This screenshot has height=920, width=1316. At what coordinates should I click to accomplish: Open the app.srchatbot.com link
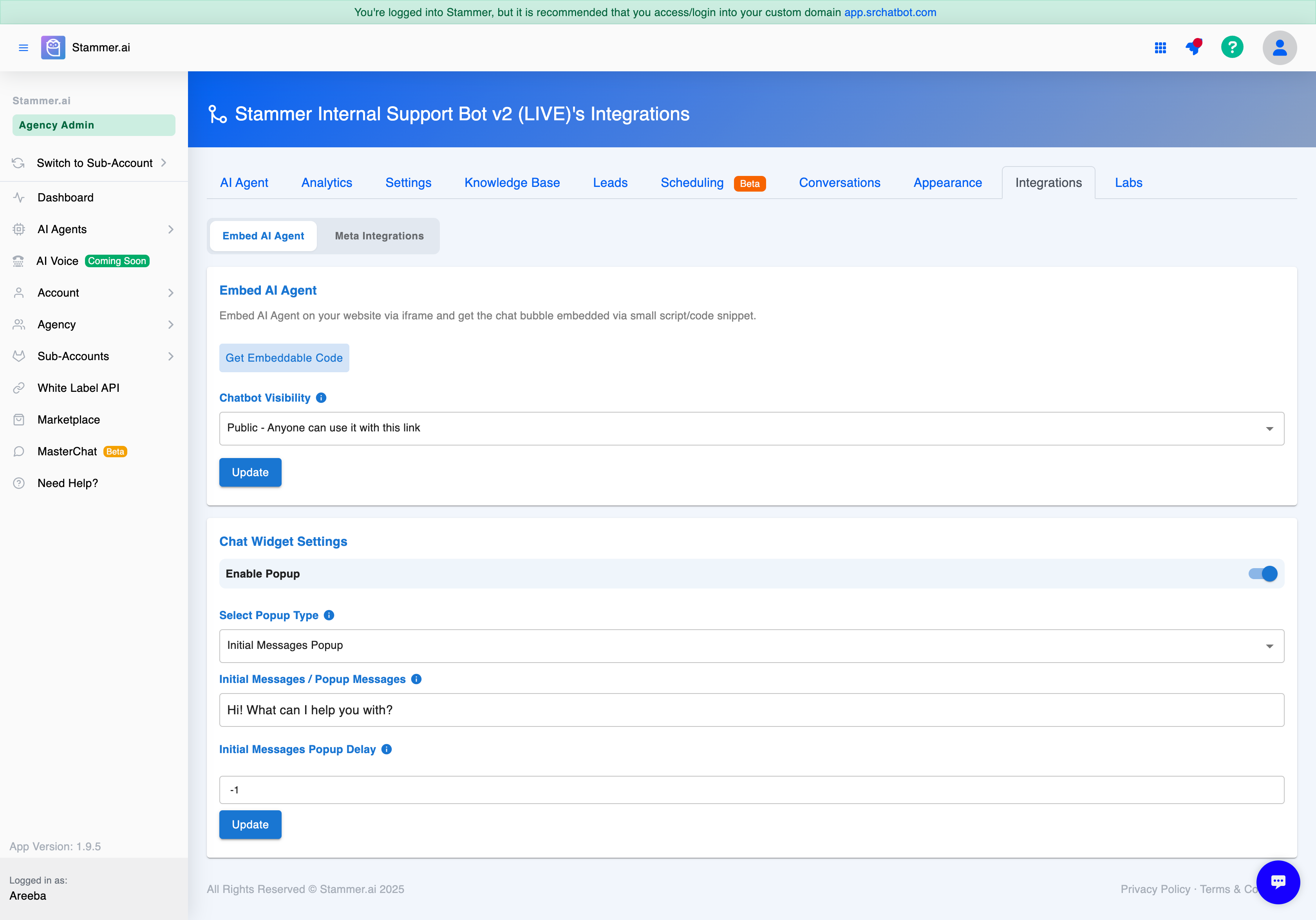click(889, 12)
